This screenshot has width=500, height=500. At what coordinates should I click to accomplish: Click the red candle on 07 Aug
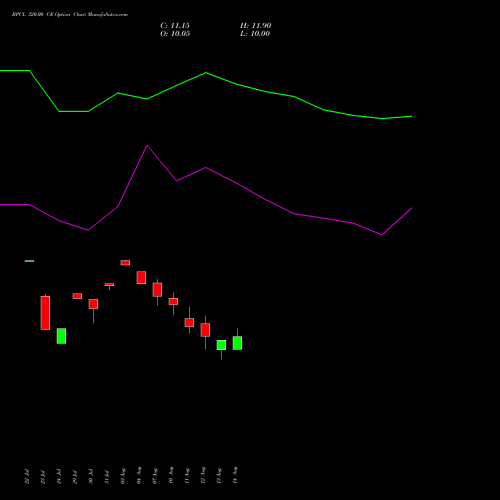pyautogui.click(x=157, y=290)
